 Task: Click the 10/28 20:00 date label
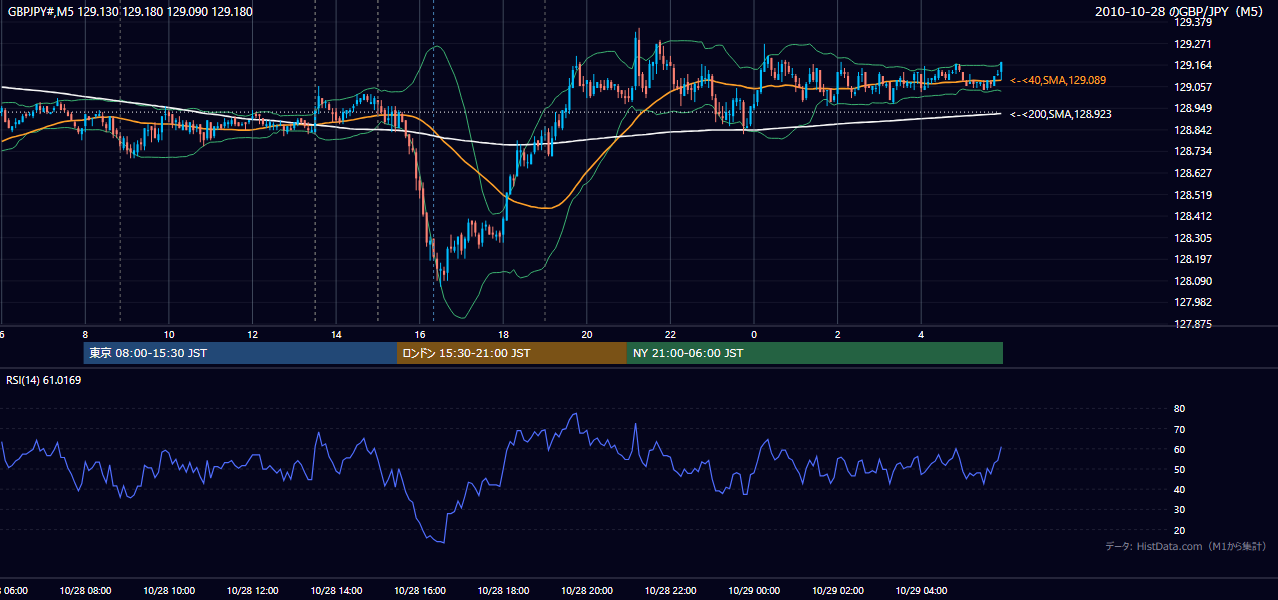tap(587, 590)
